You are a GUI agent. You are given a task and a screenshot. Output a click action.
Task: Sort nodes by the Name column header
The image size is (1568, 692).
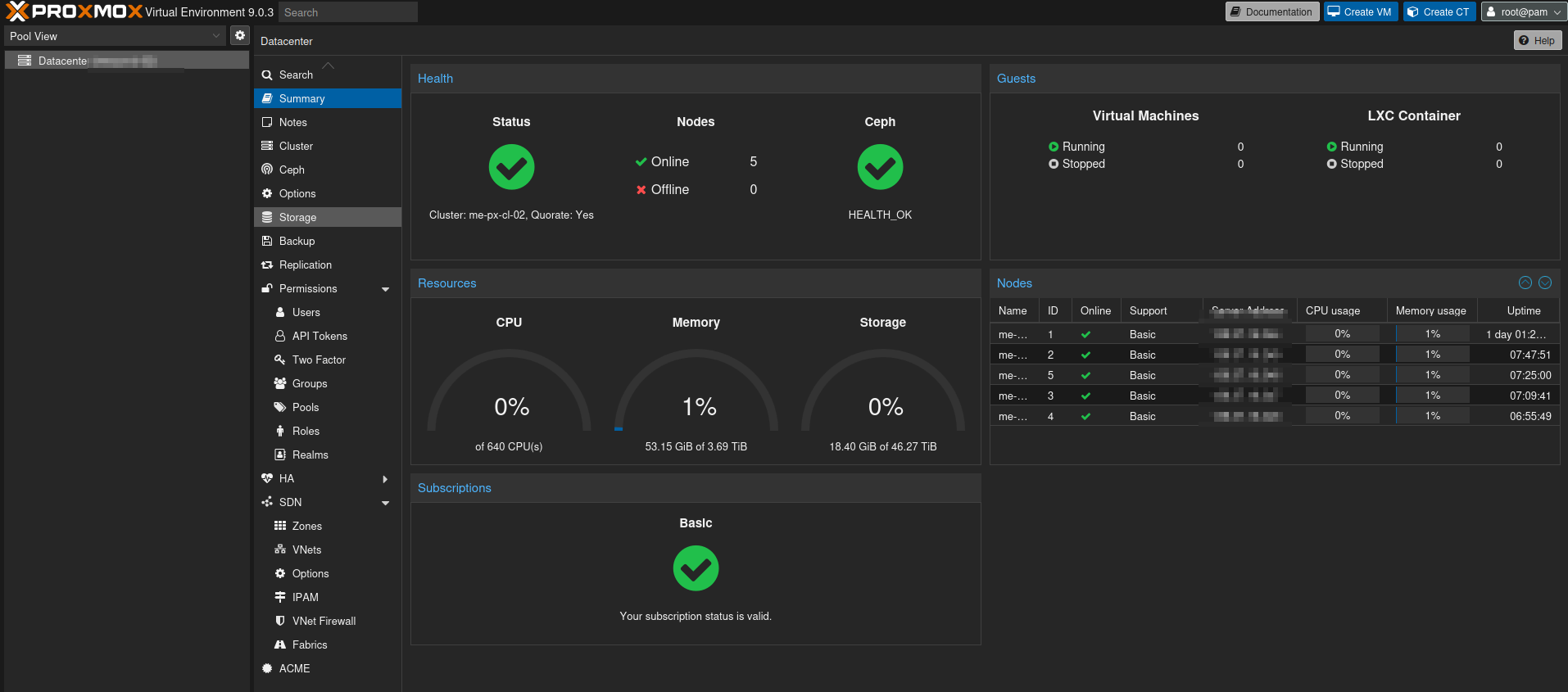[x=1014, y=310]
